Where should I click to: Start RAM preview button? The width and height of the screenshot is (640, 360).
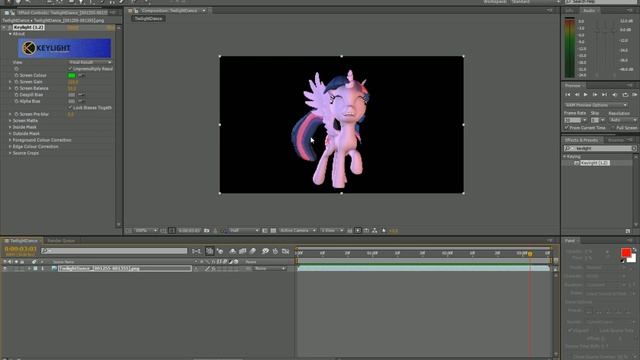[635, 95]
